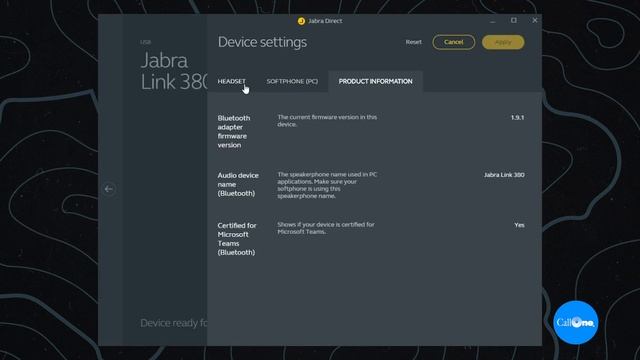Viewport: 640px width, 360px height.
Task: Go back using the left arrow icon
Action: click(x=109, y=189)
